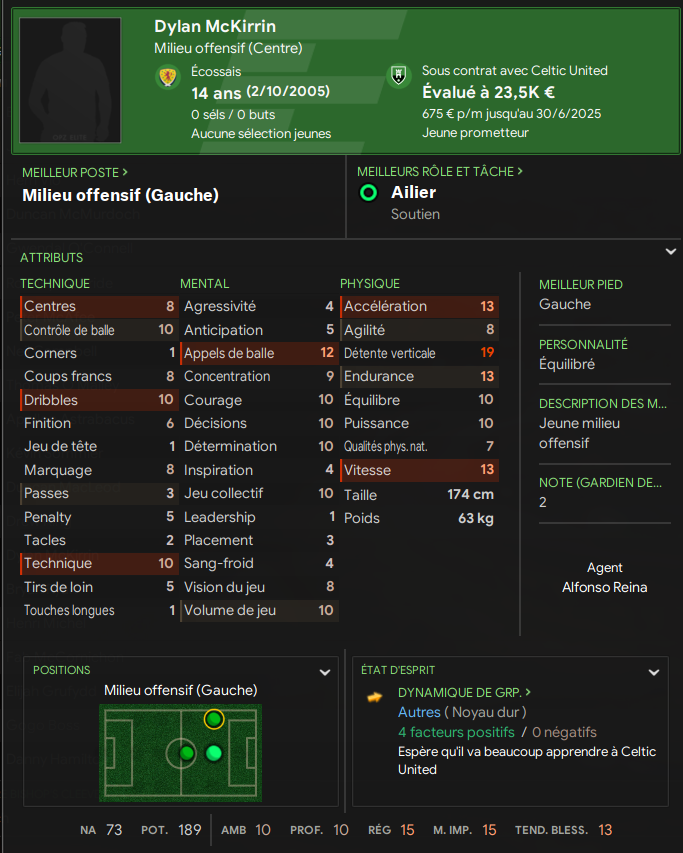Click the Scottish national team badge icon
This screenshot has height=853, width=683.
pyautogui.click(x=167, y=77)
